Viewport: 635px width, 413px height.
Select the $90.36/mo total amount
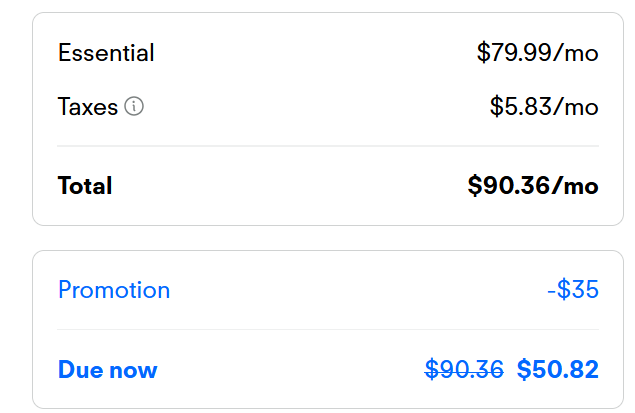coord(532,186)
